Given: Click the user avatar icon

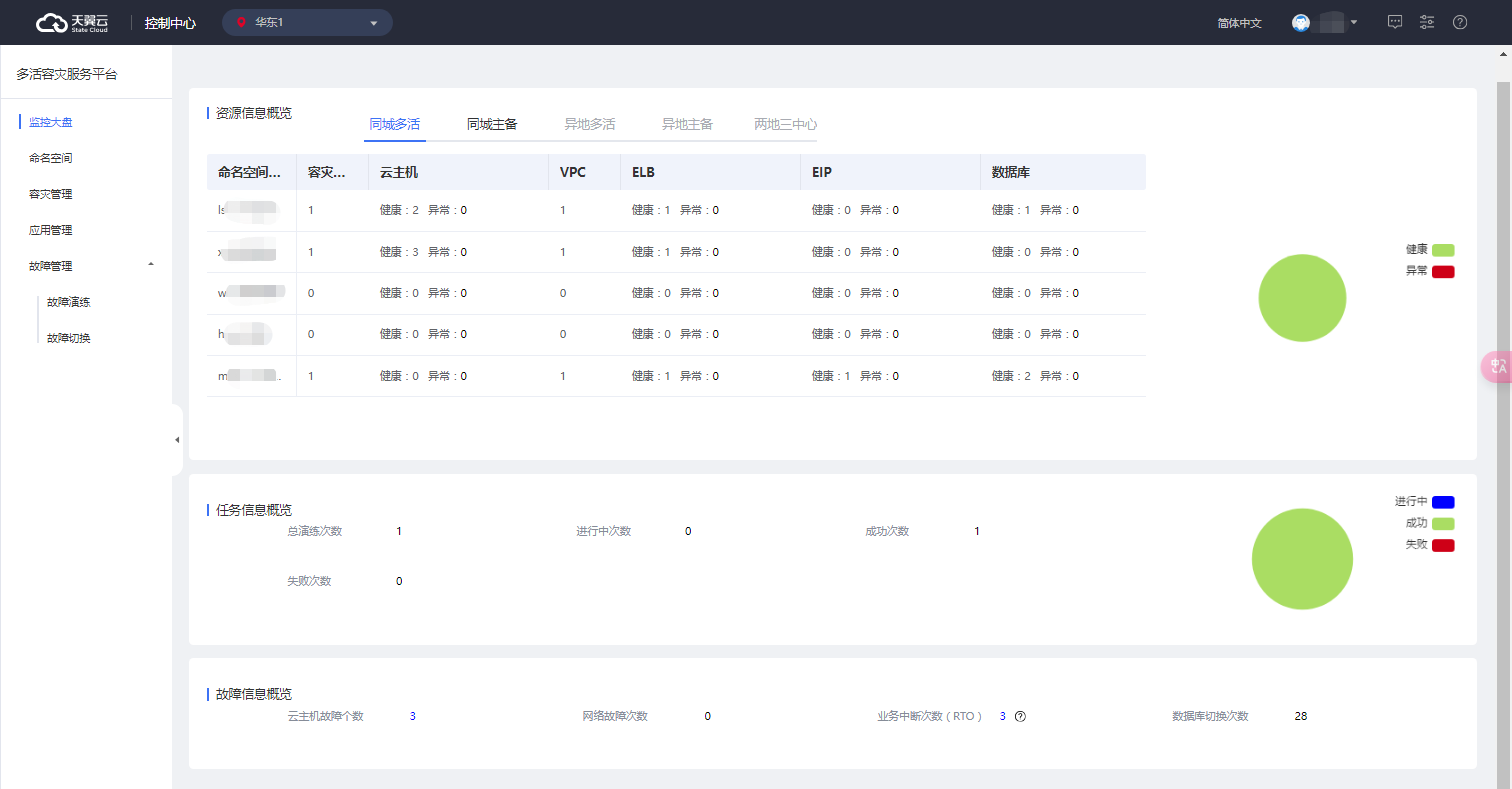Looking at the screenshot, I should click(1301, 23).
